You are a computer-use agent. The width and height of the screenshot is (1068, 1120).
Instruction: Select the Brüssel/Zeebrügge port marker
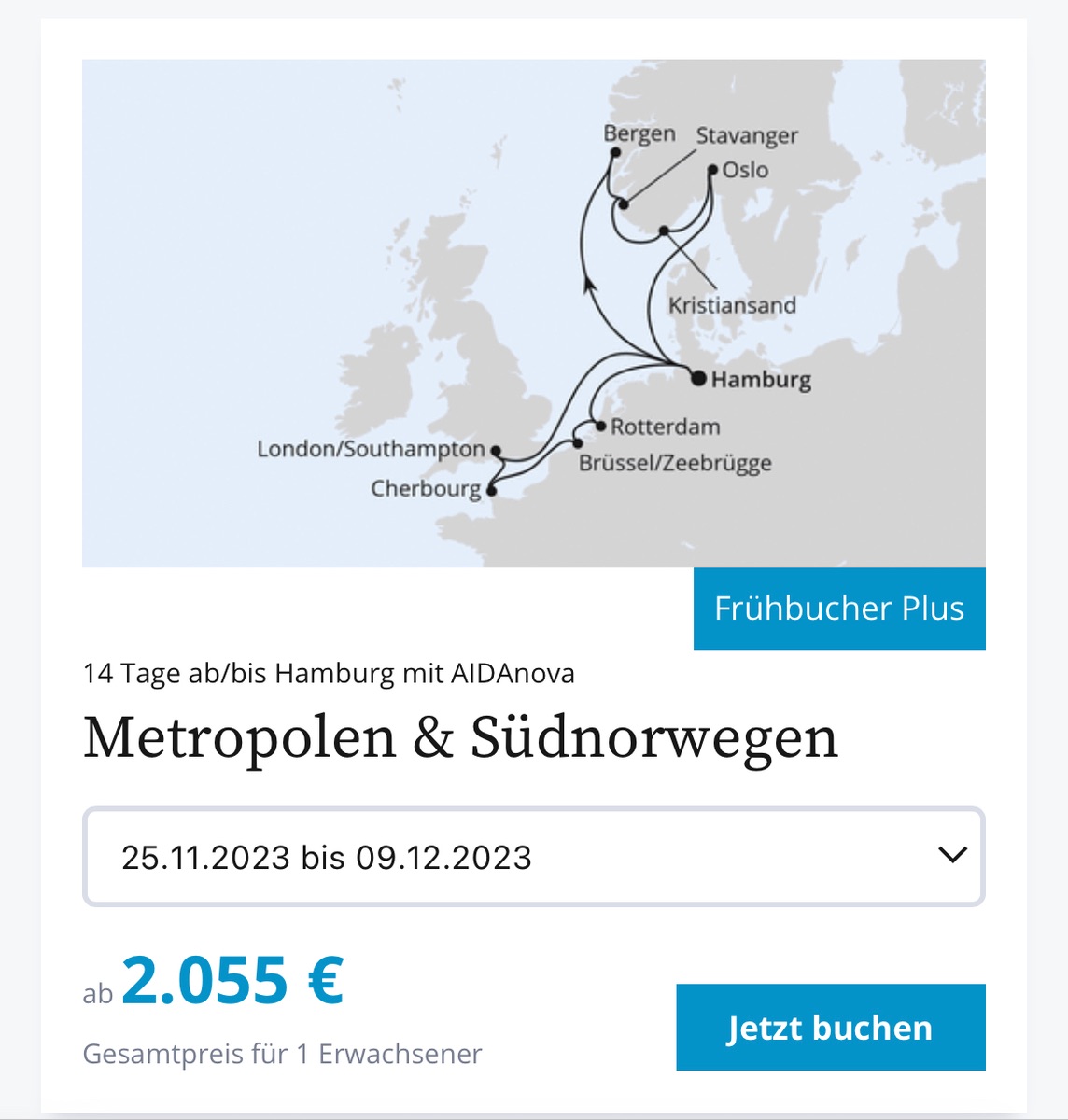[x=578, y=443]
